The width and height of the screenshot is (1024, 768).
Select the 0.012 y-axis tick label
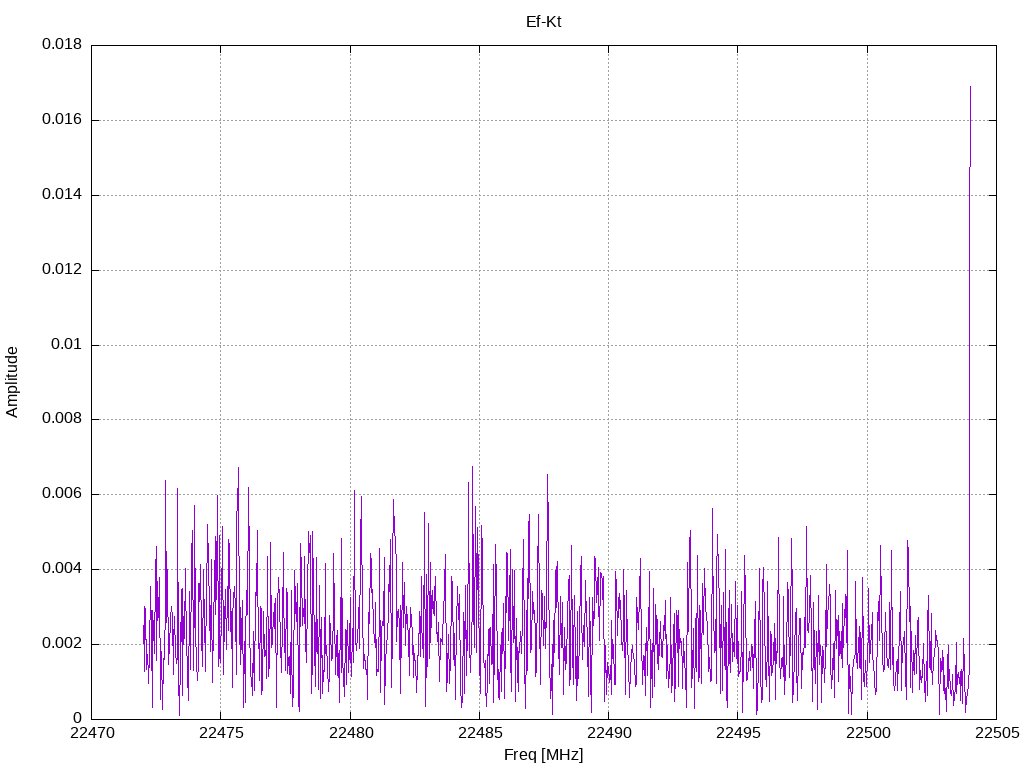click(x=61, y=270)
